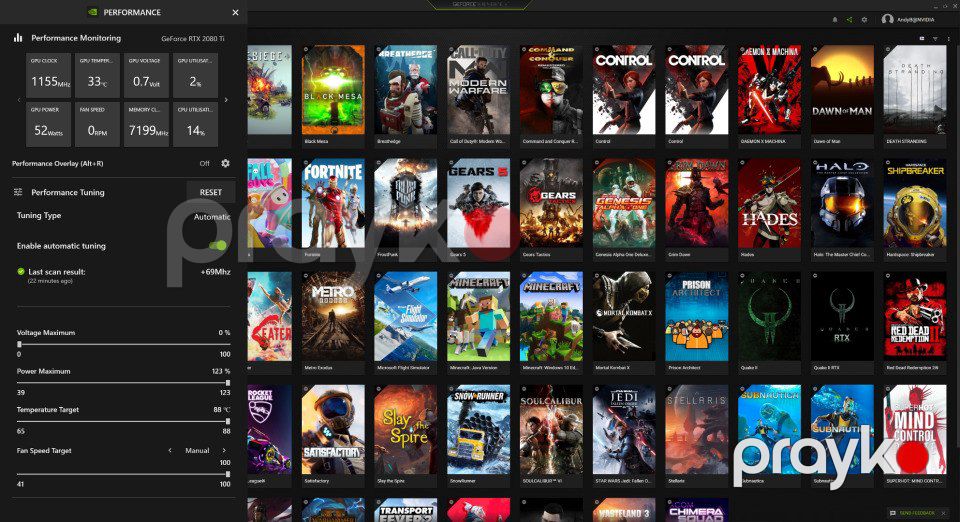
Task: Show next page of monitoring tiles
Action: click(226, 100)
